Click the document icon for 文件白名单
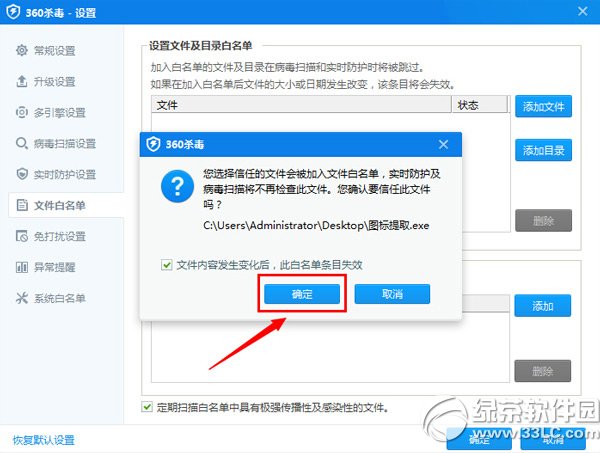This screenshot has height=453, width=600. coord(22,205)
